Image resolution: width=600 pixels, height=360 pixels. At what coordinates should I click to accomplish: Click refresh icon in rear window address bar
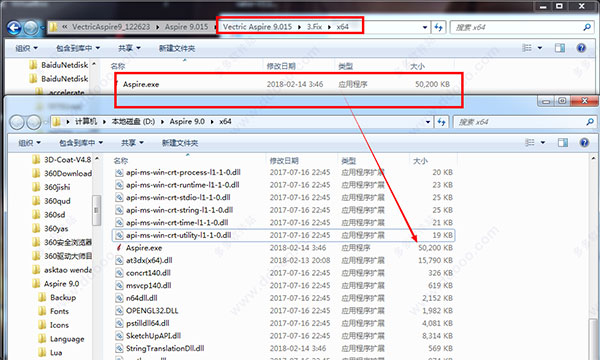click(439, 27)
